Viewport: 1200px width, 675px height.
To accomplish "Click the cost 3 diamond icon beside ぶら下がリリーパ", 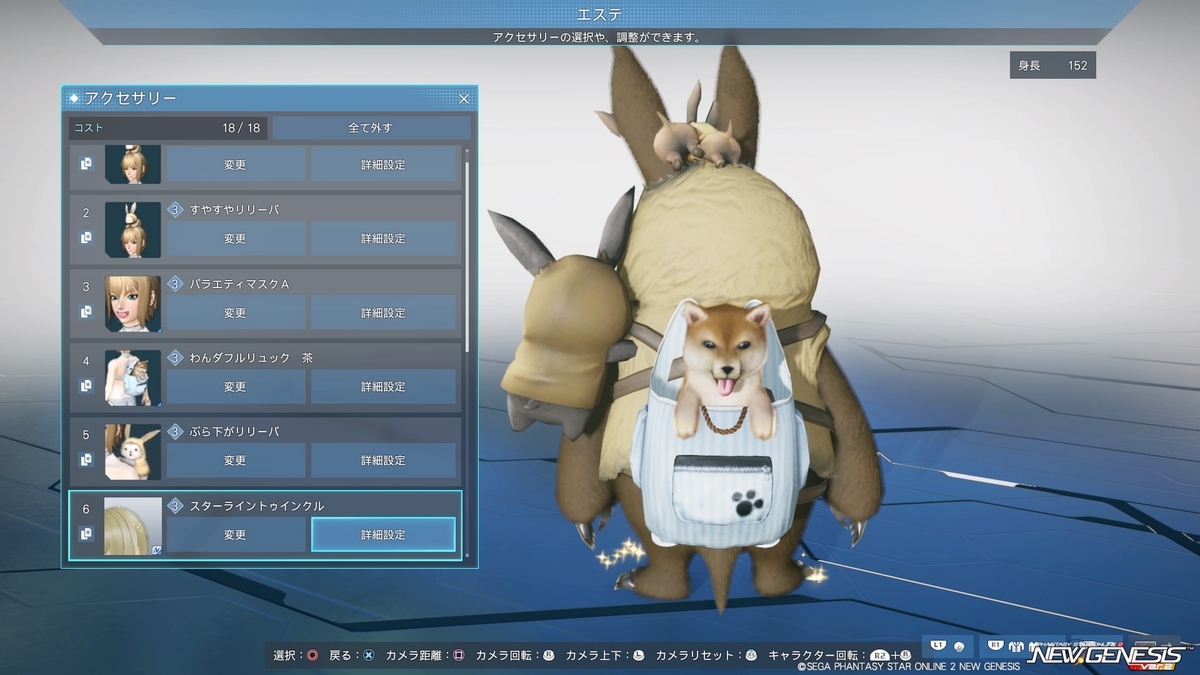I will [x=175, y=432].
